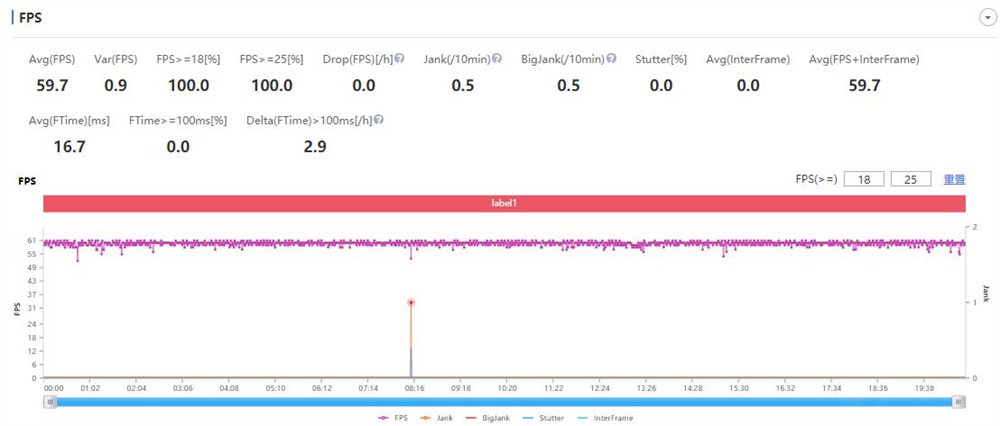Click the blue time range slider track
Screen dimensions: 1000x426
(x=504, y=402)
